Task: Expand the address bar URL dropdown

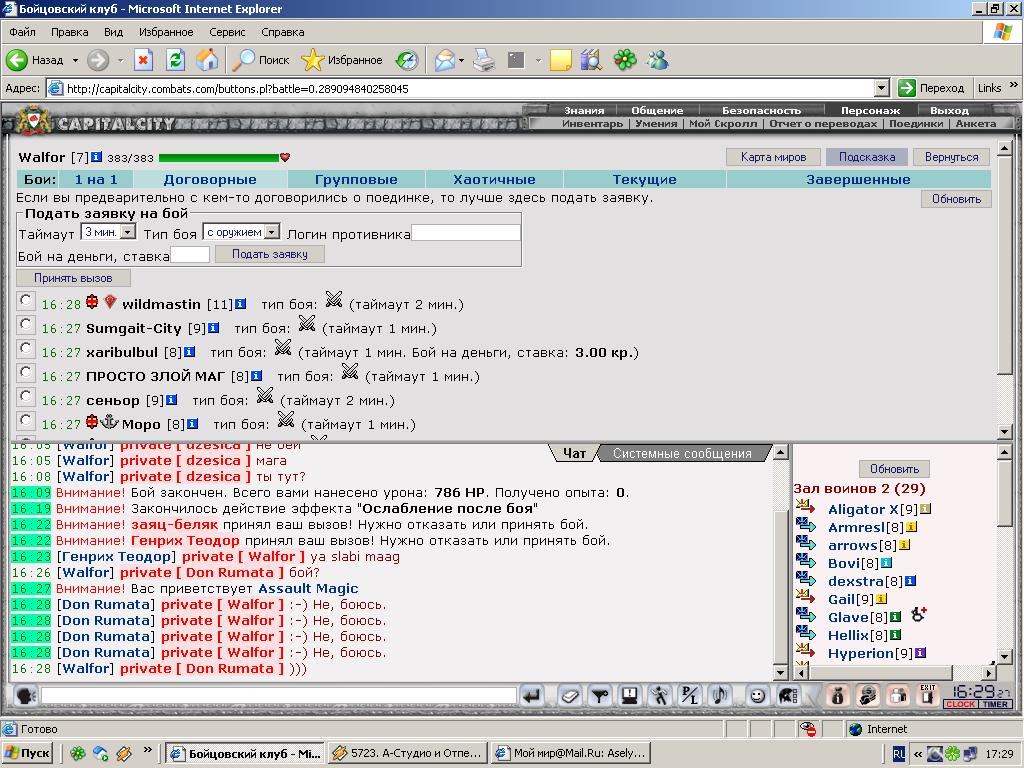Action: 882,88
